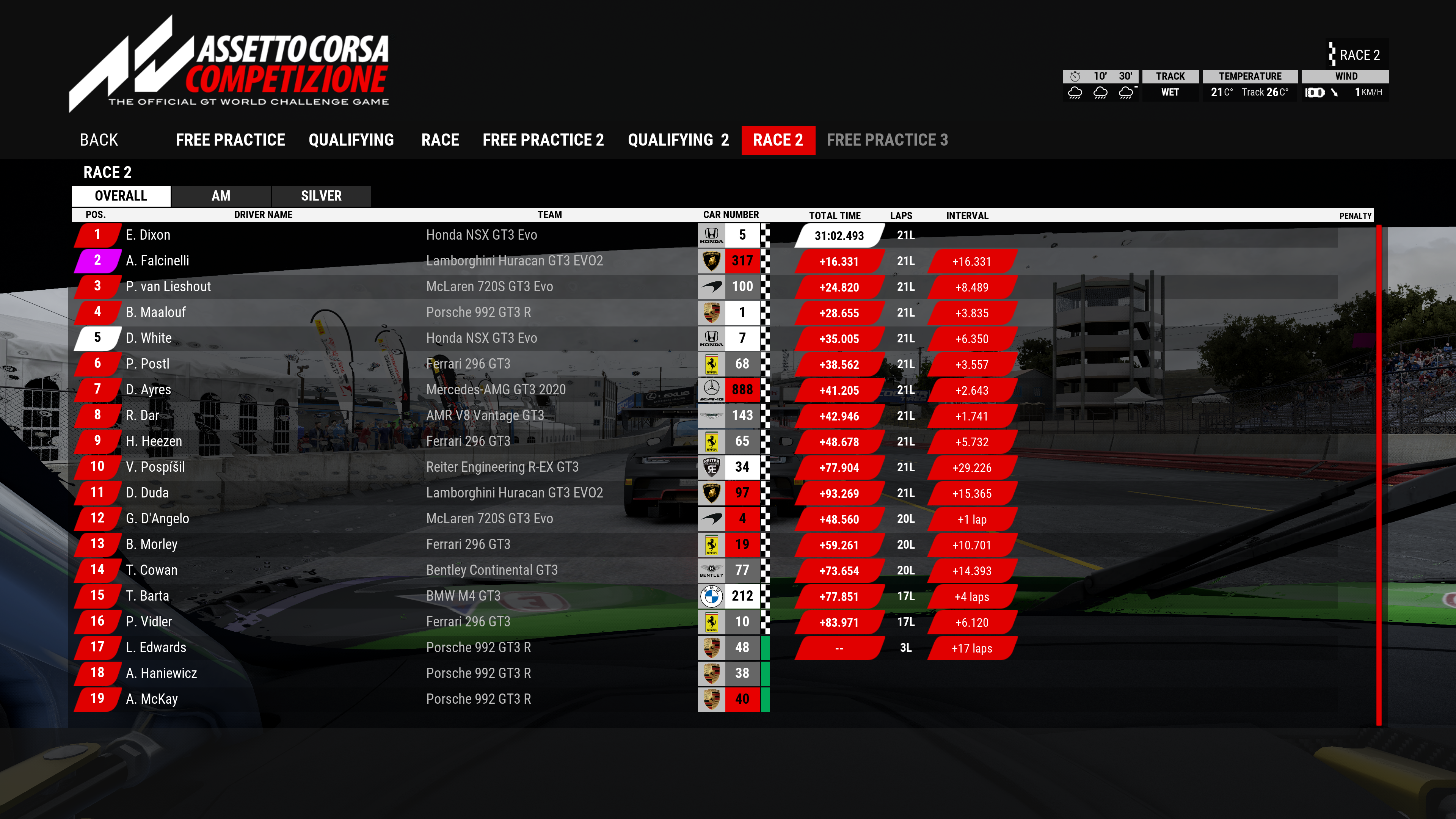1456x819 pixels.
Task: Click the Ferrari badge beside car number 65
Action: click(711, 441)
